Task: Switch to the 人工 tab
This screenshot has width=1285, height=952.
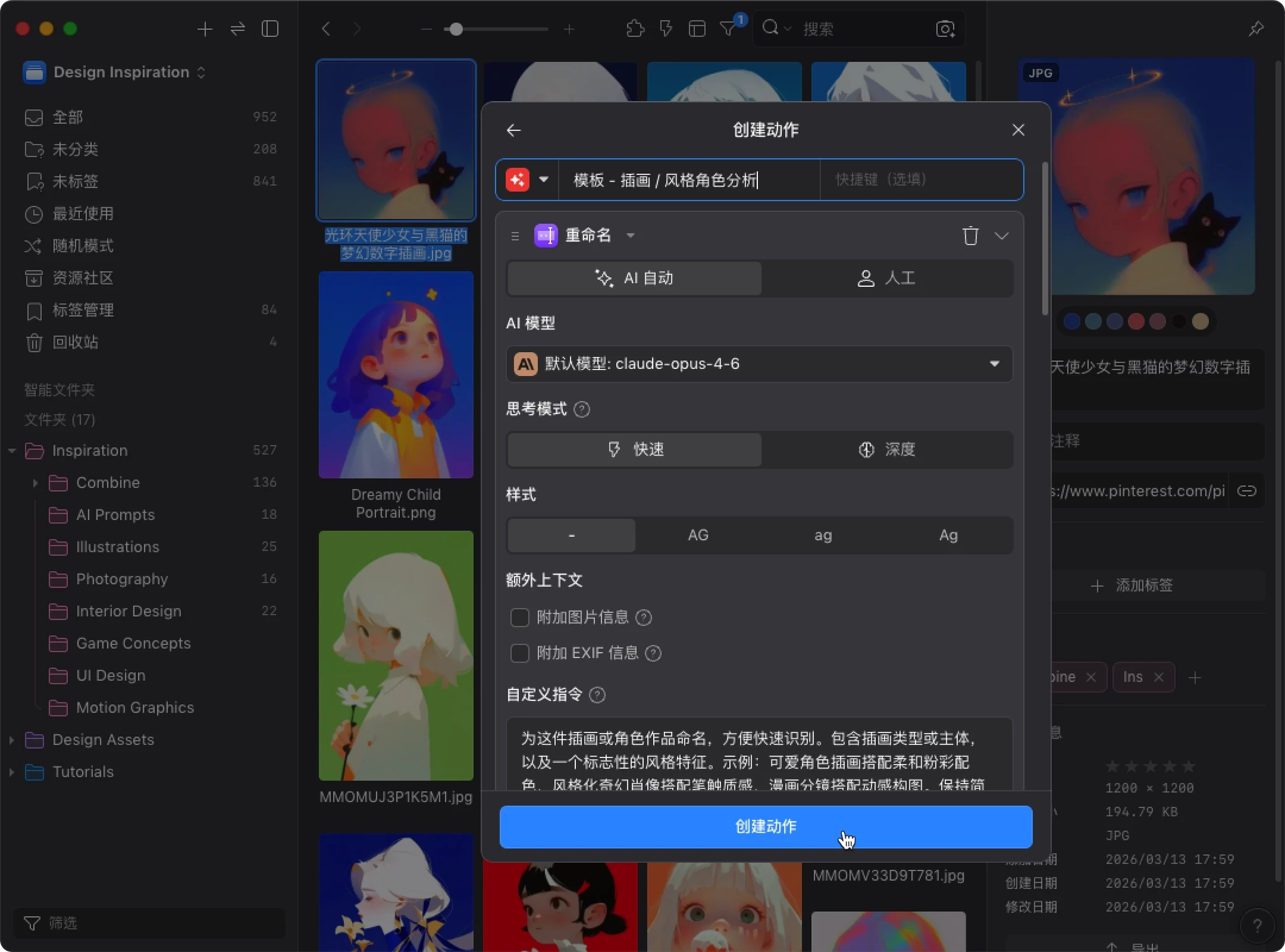Action: 887,278
